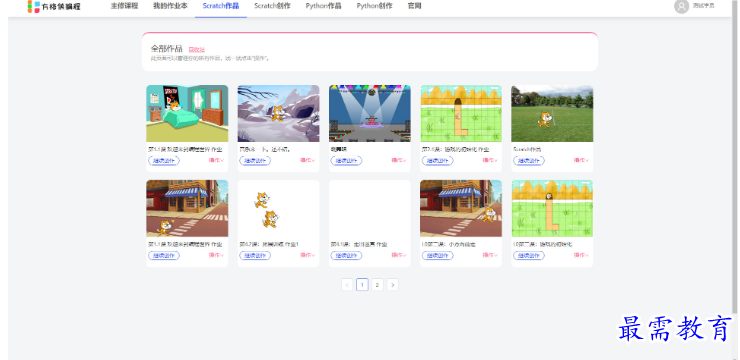Click 继续创作 on the blank-thumbnail card
Image resolution: width=740 pixels, height=360 pixels.
[346, 255]
